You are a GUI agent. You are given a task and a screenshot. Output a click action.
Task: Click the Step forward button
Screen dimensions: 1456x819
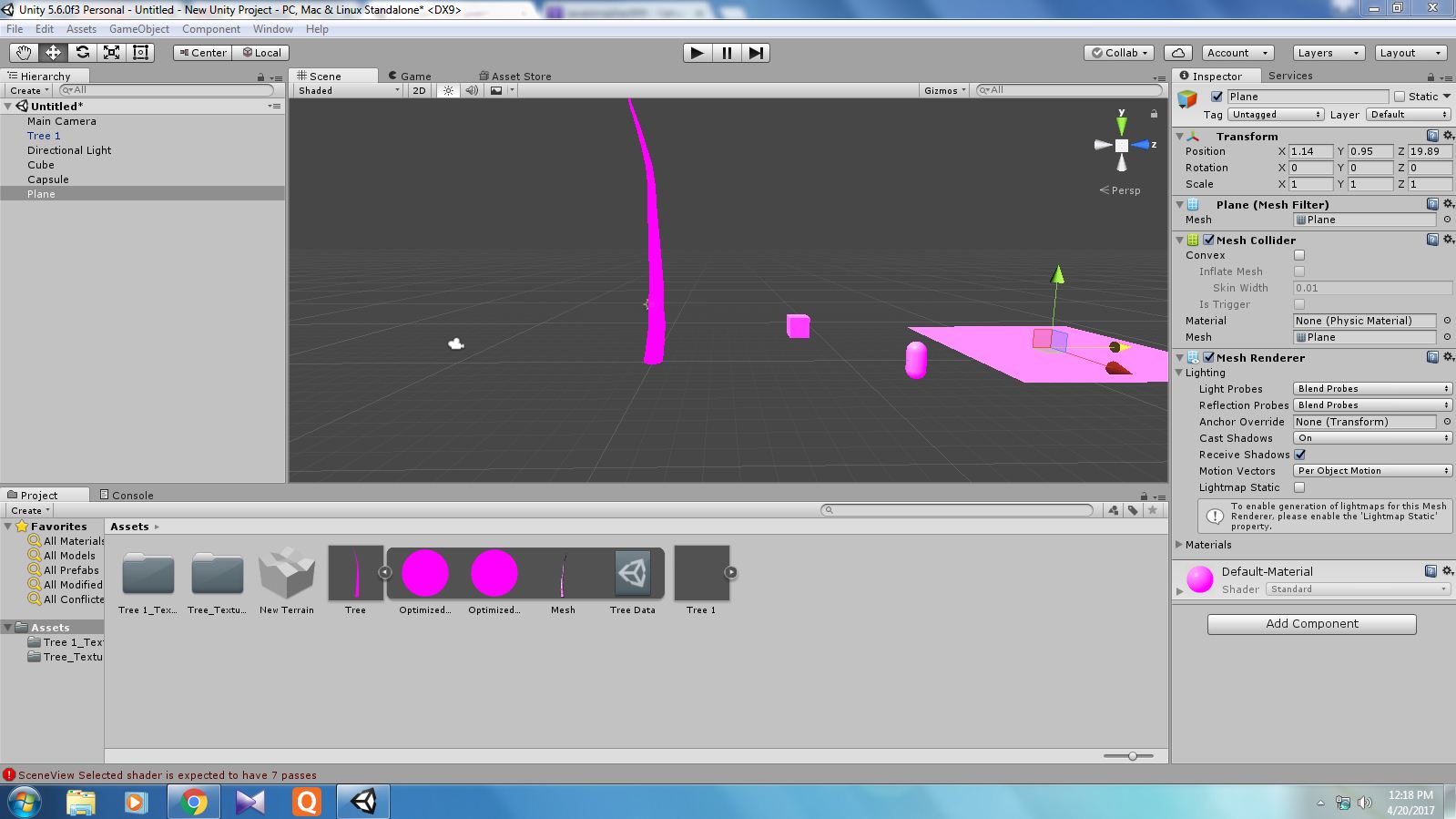[756, 53]
